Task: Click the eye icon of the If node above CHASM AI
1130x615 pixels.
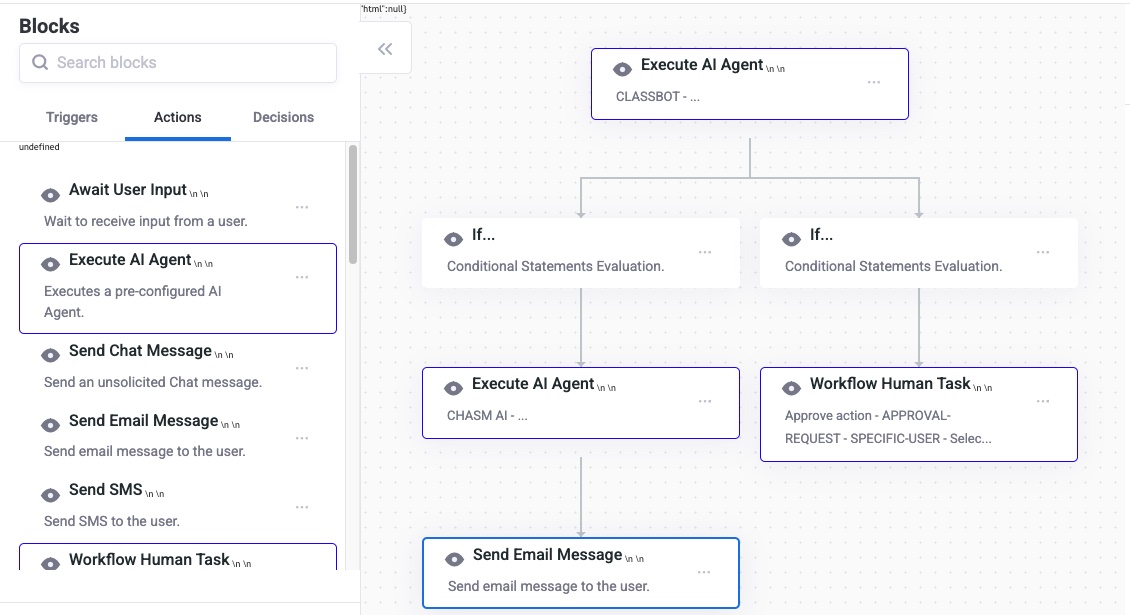Action: [453, 239]
